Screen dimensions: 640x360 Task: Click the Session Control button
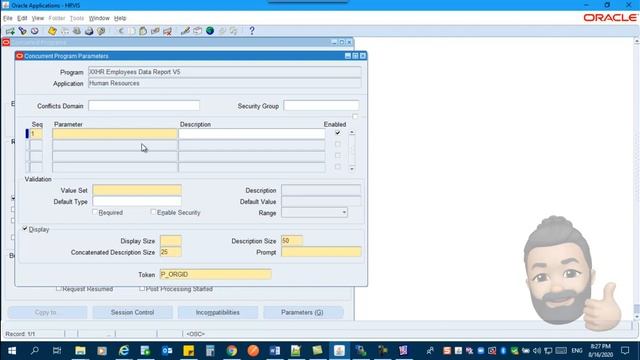point(132,312)
